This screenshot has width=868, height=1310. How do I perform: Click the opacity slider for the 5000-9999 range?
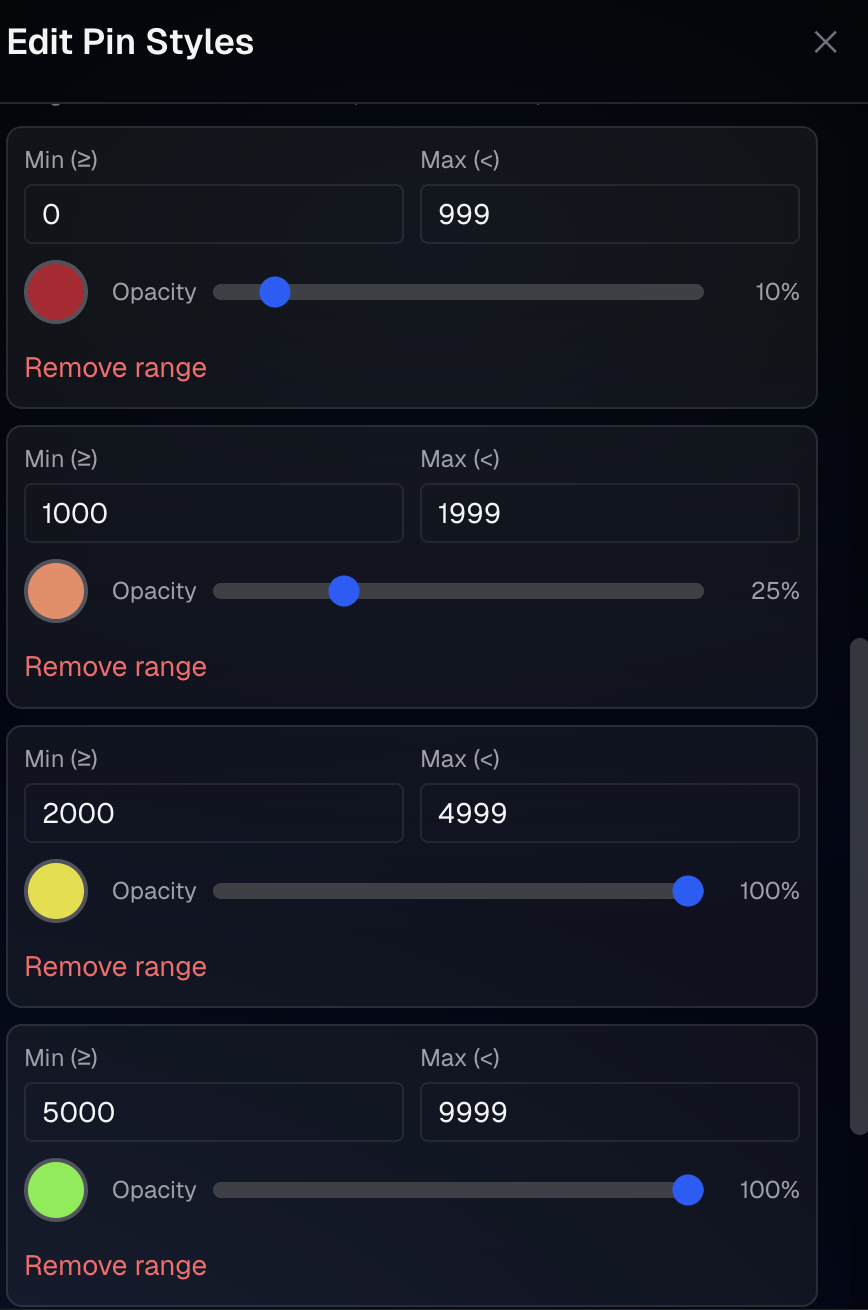tap(688, 1190)
